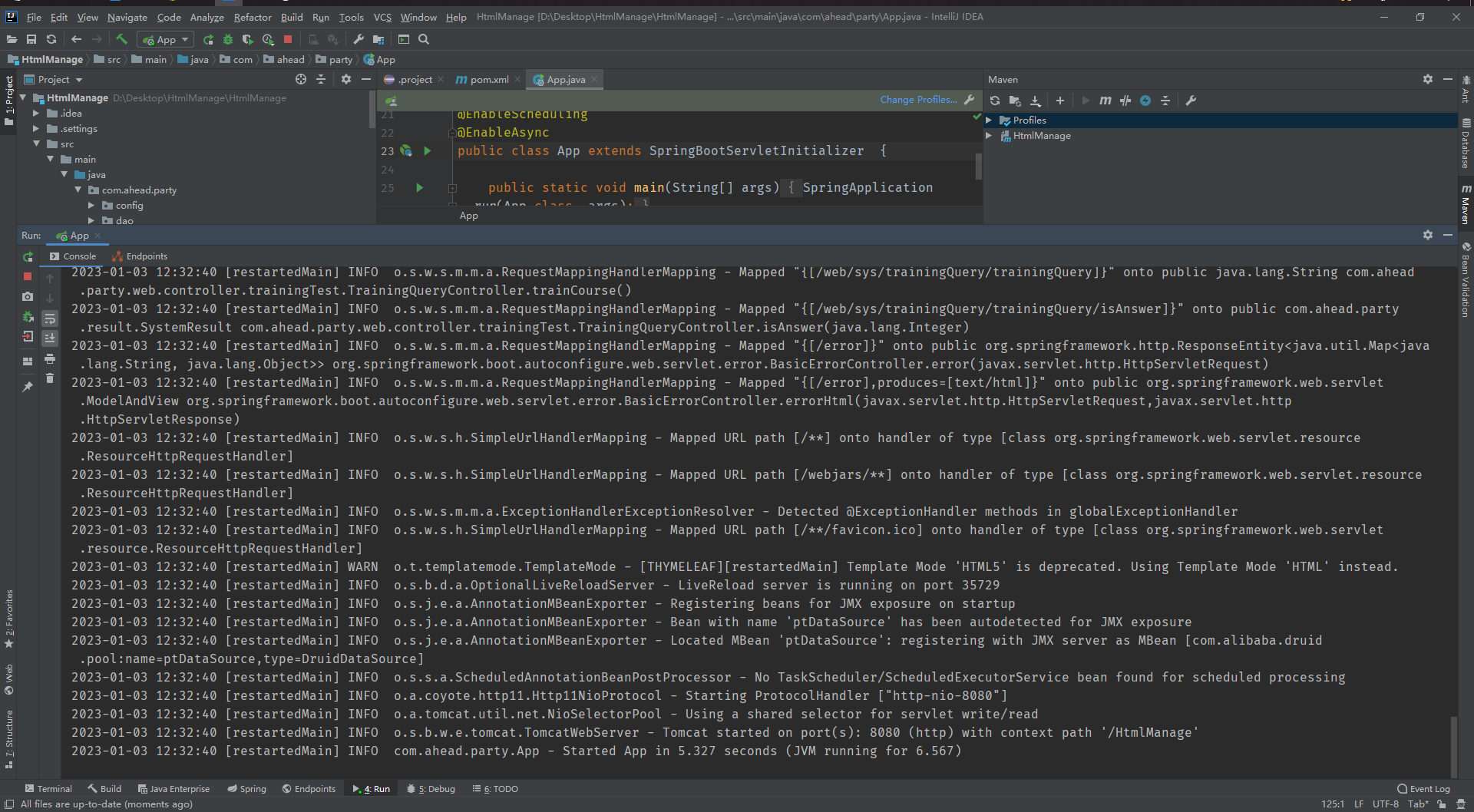The image size is (1474, 812).
Task: Open Search Everywhere magnifier
Action: (x=423, y=39)
